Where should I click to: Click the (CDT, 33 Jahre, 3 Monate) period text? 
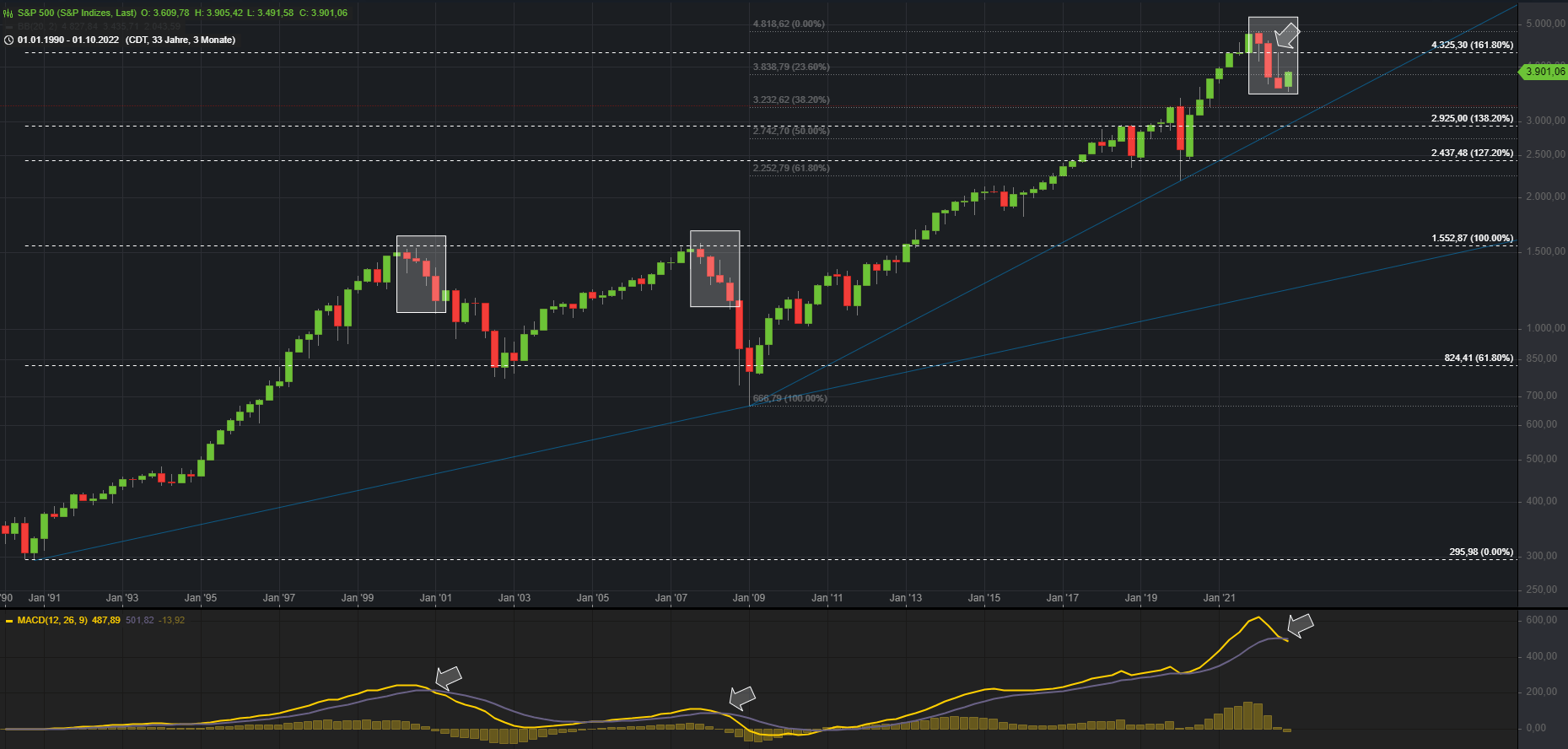(x=181, y=40)
